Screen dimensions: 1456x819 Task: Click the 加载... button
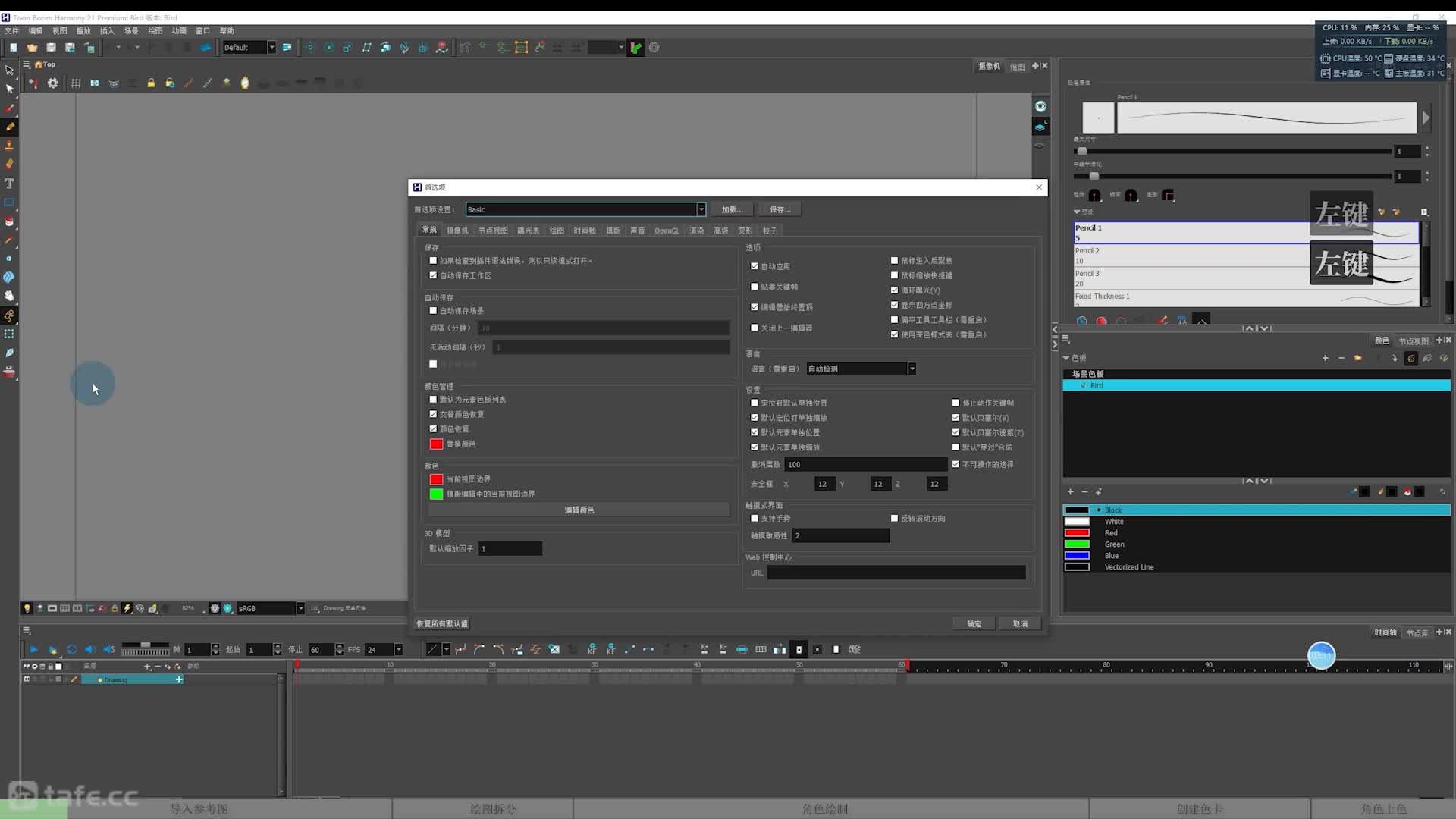[x=732, y=209]
